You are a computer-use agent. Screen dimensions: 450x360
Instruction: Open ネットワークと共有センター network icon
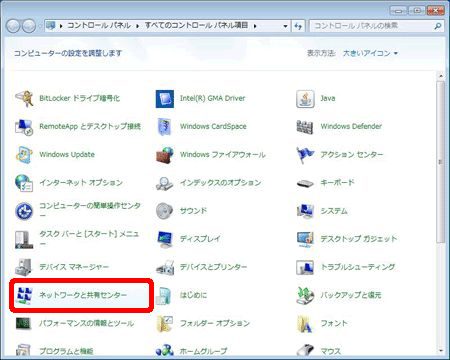click(x=24, y=295)
